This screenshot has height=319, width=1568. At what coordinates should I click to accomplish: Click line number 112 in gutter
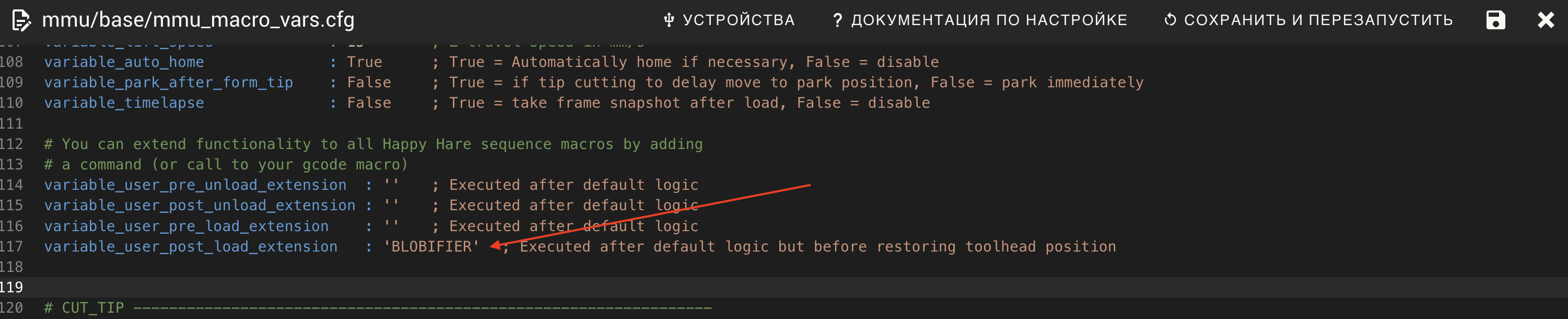[11, 144]
